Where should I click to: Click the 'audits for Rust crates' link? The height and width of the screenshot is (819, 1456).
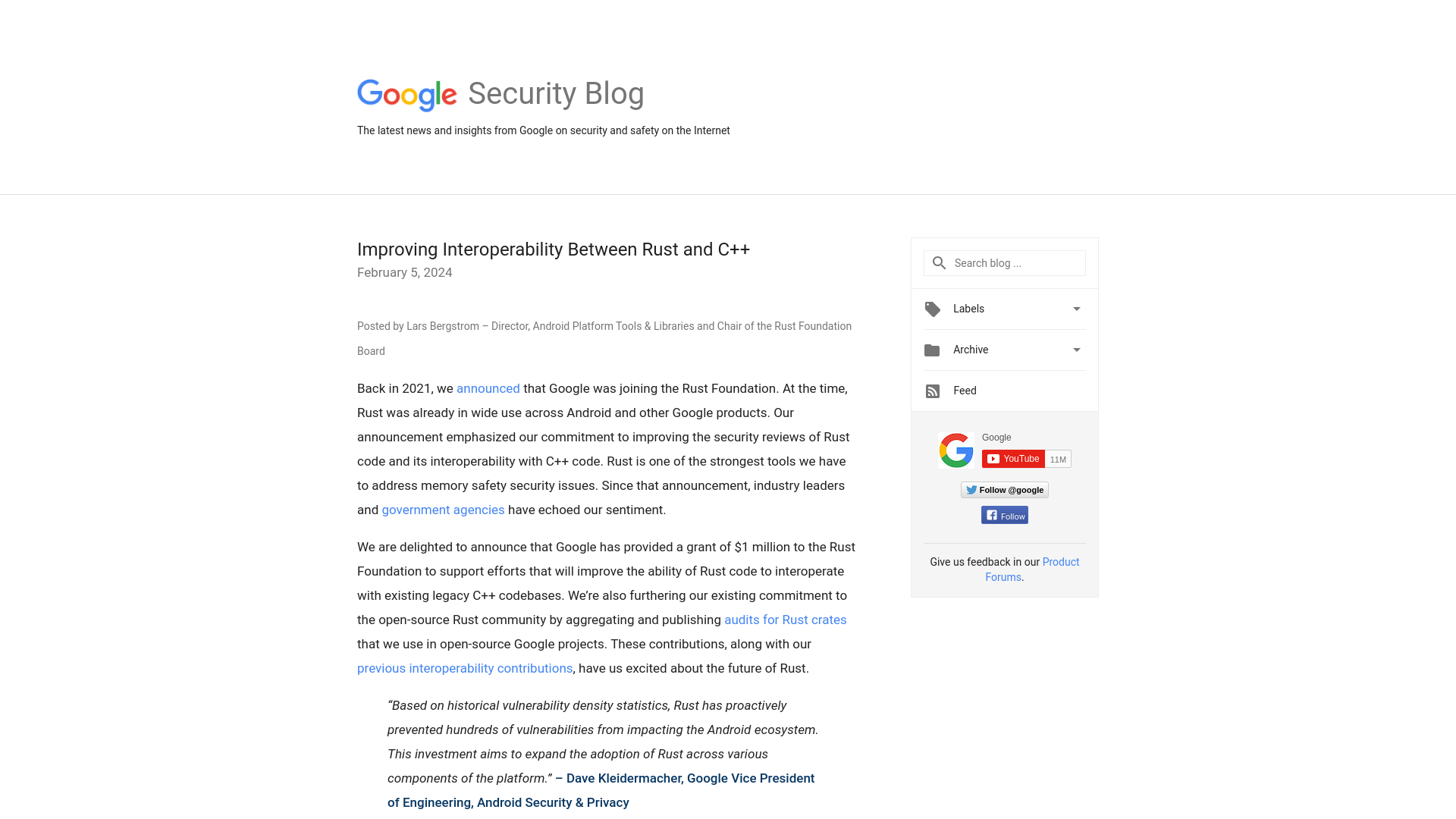(x=785, y=619)
